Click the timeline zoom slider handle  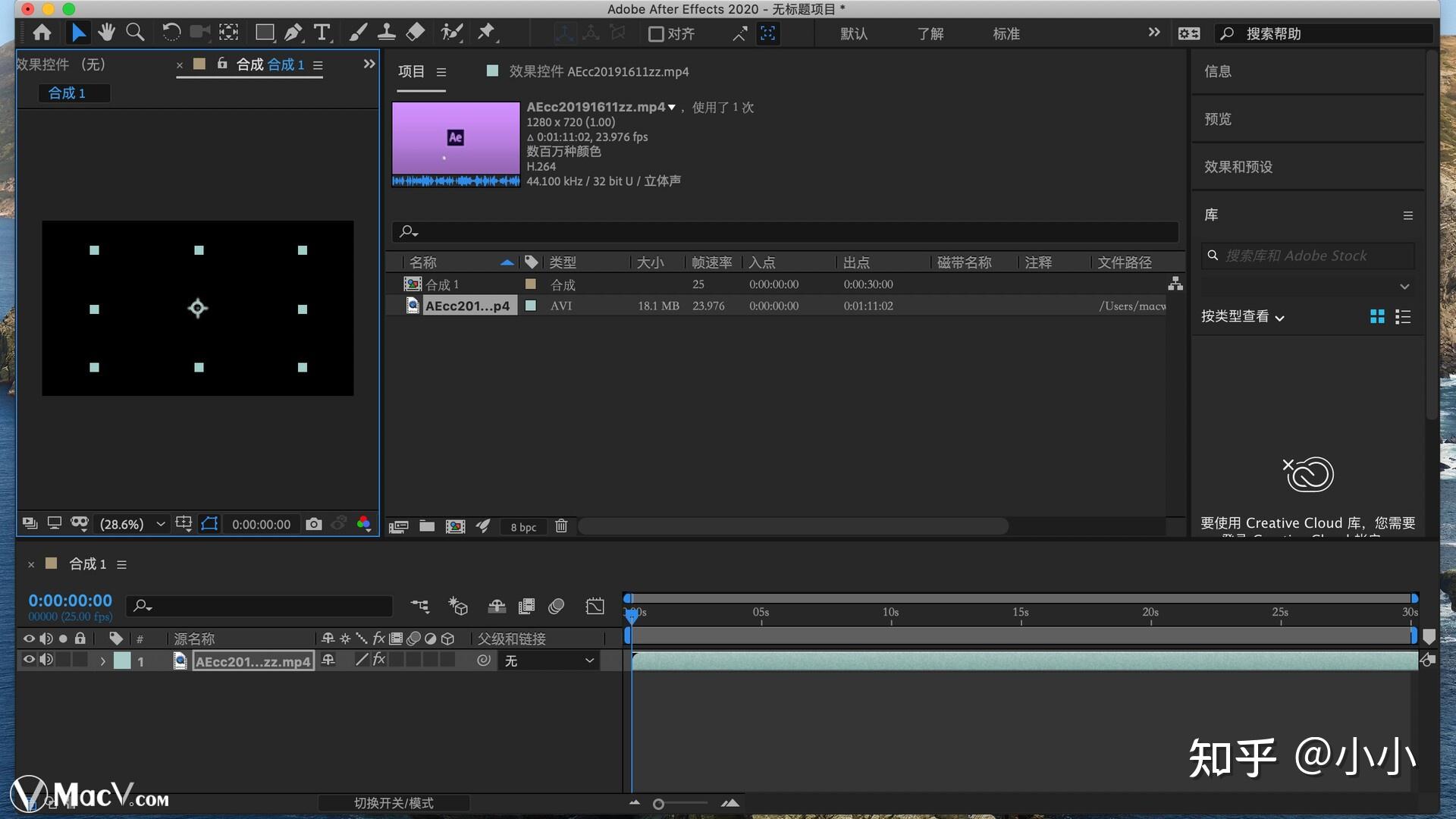tap(658, 804)
